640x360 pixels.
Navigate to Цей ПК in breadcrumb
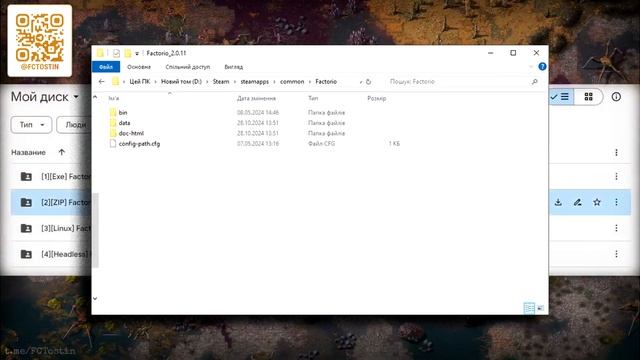[140, 82]
